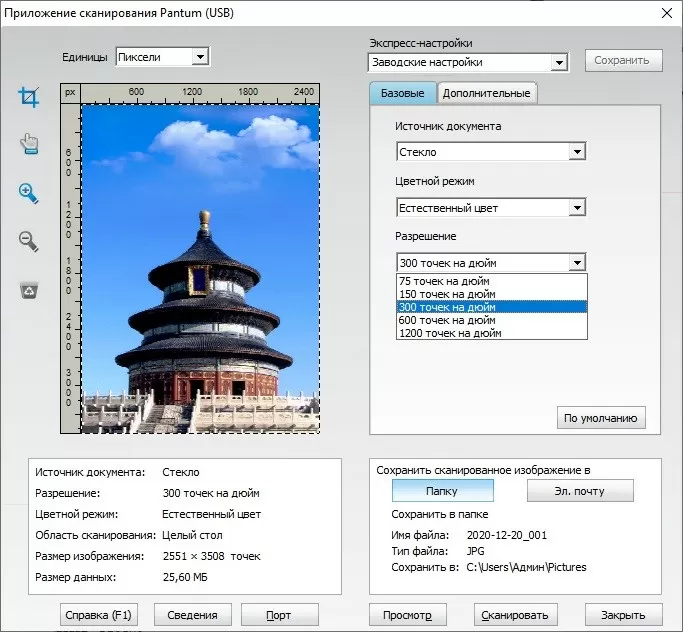This screenshot has height=632, width=683.
Task: Click the zoom in magnifier icon
Action: pyautogui.click(x=29, y=193)
